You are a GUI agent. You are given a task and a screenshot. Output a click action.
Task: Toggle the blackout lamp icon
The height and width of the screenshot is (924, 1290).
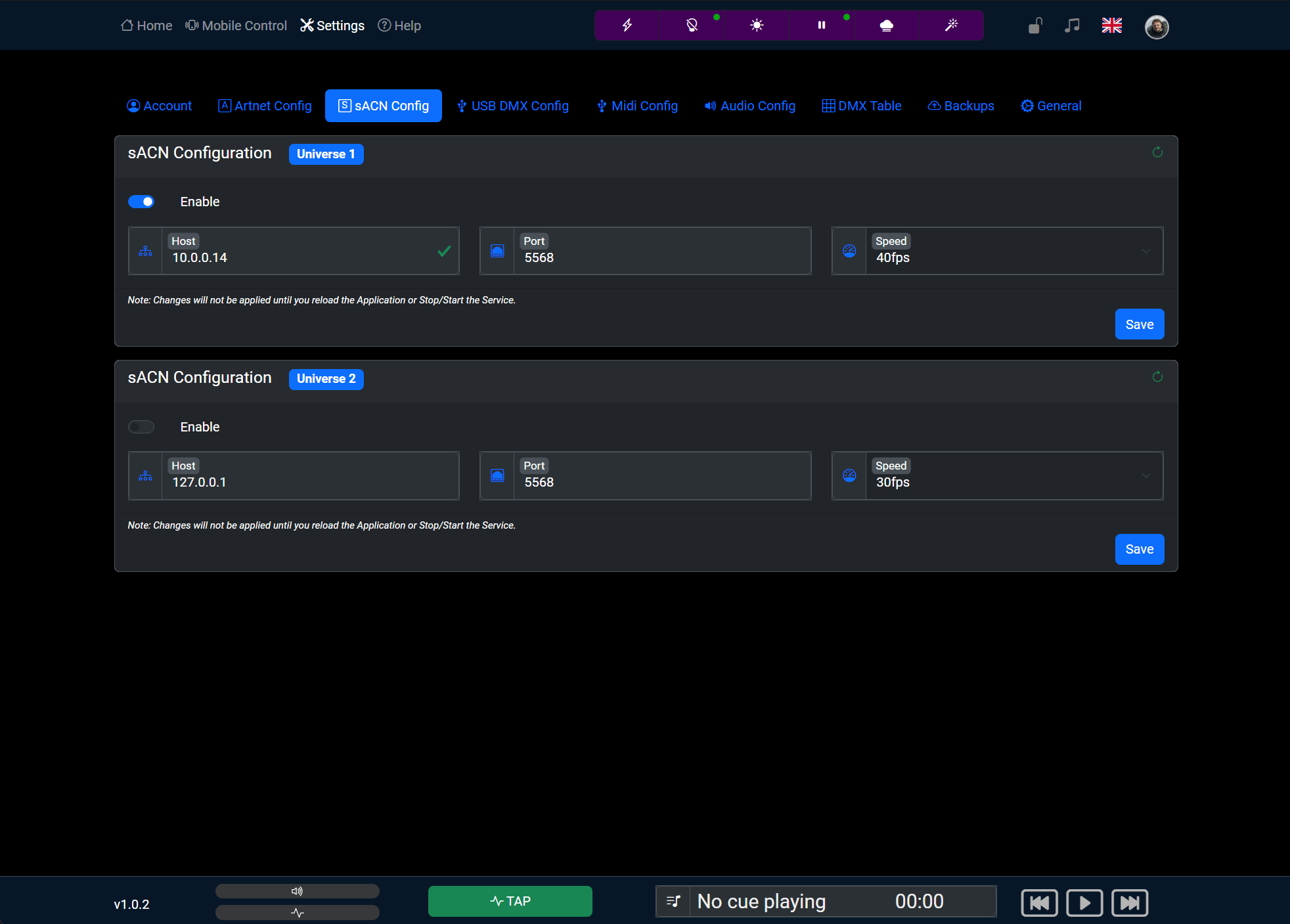(691, 25)
